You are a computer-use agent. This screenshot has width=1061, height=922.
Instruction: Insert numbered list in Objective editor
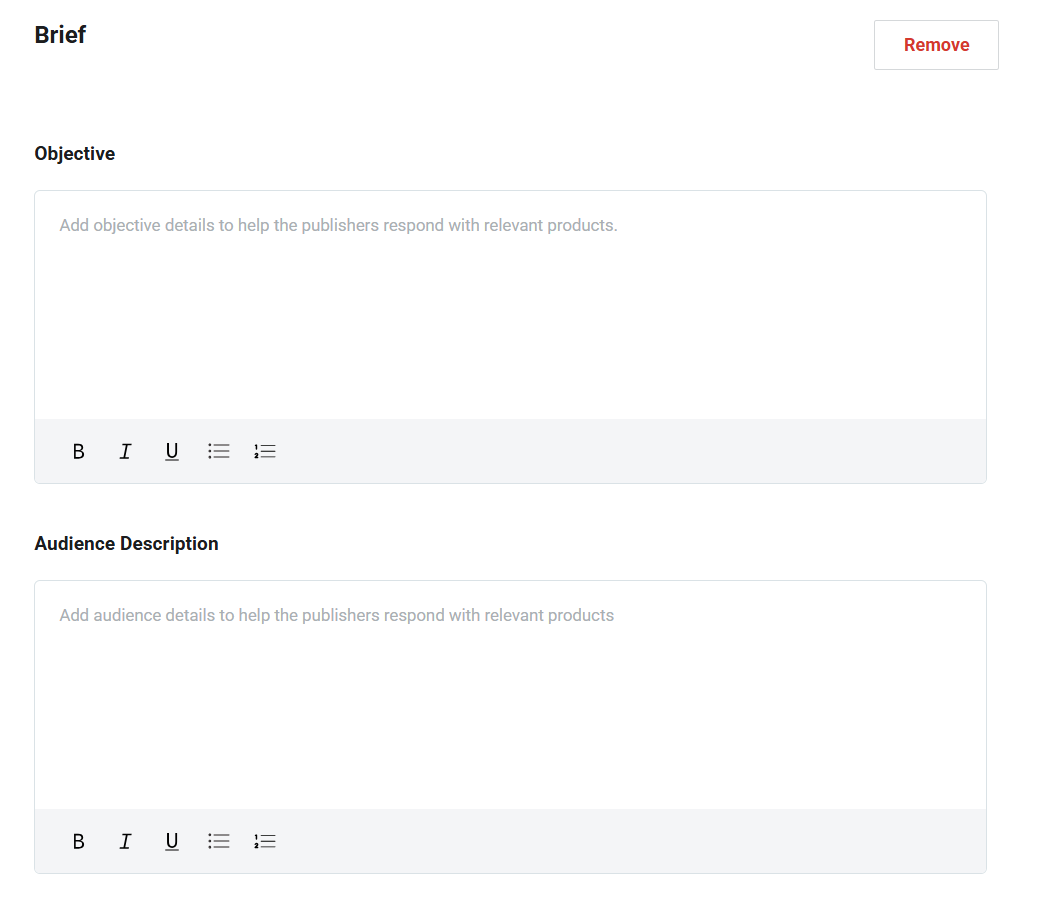[265, 451]
